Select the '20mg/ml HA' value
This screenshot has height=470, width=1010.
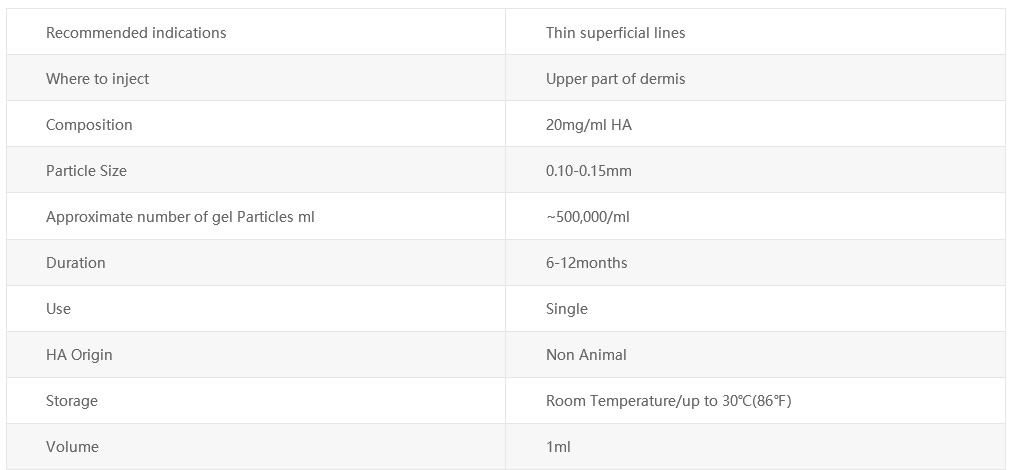[589, 125]
